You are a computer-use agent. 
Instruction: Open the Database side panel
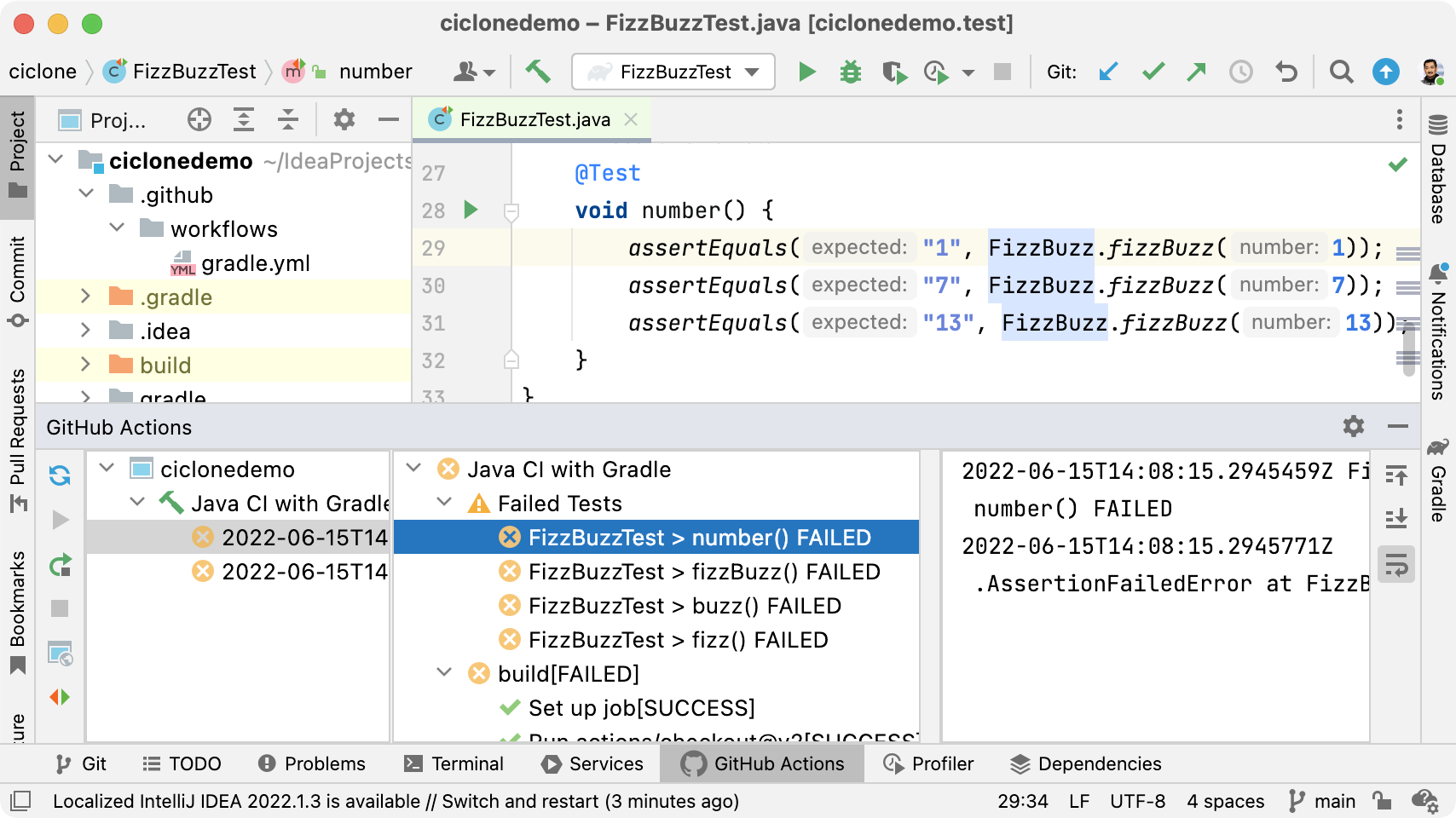(x=1438, y=169)
